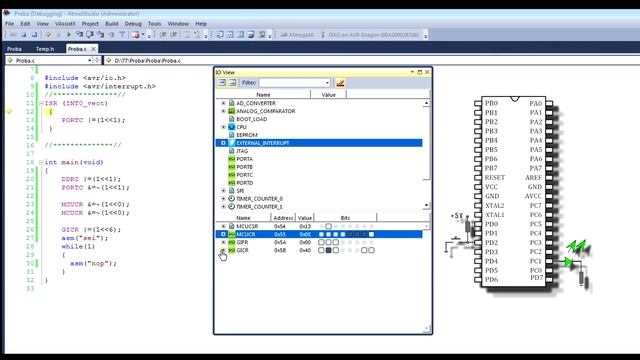
Task: Toggle the single bit box in MCUCSR row
Action: click(328, 226)
